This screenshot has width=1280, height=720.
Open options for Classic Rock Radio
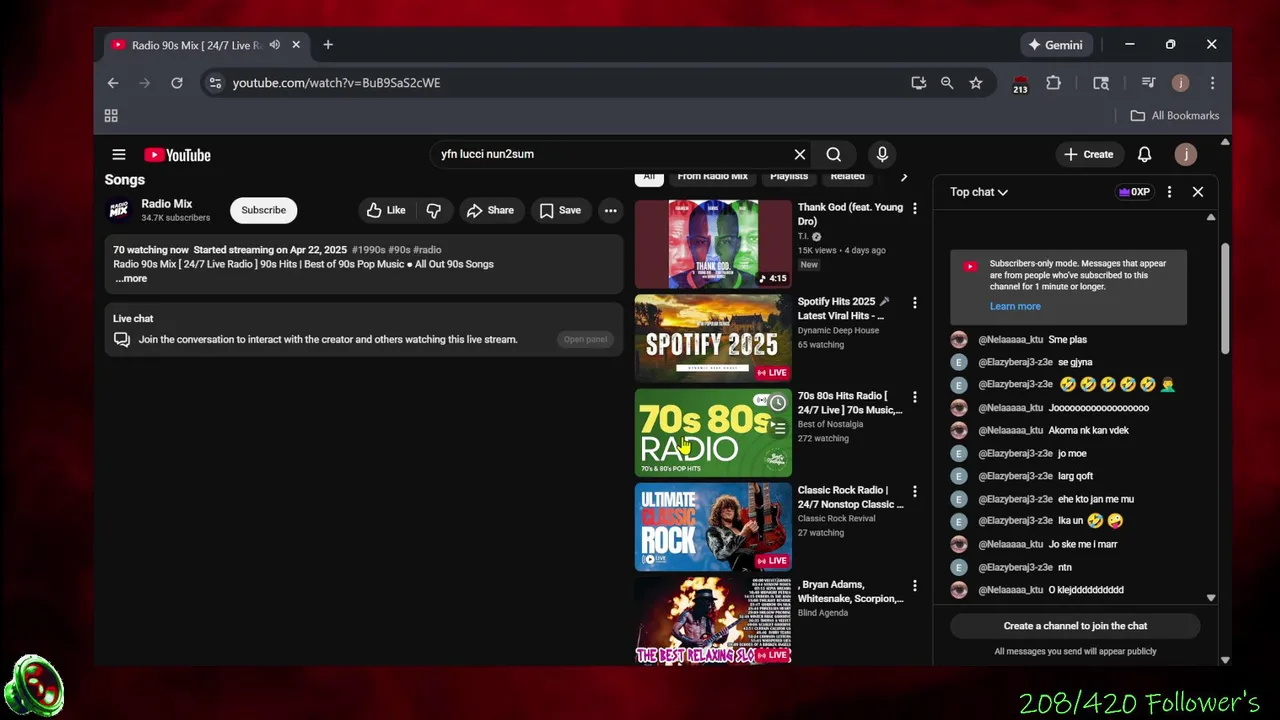[914, 491]
